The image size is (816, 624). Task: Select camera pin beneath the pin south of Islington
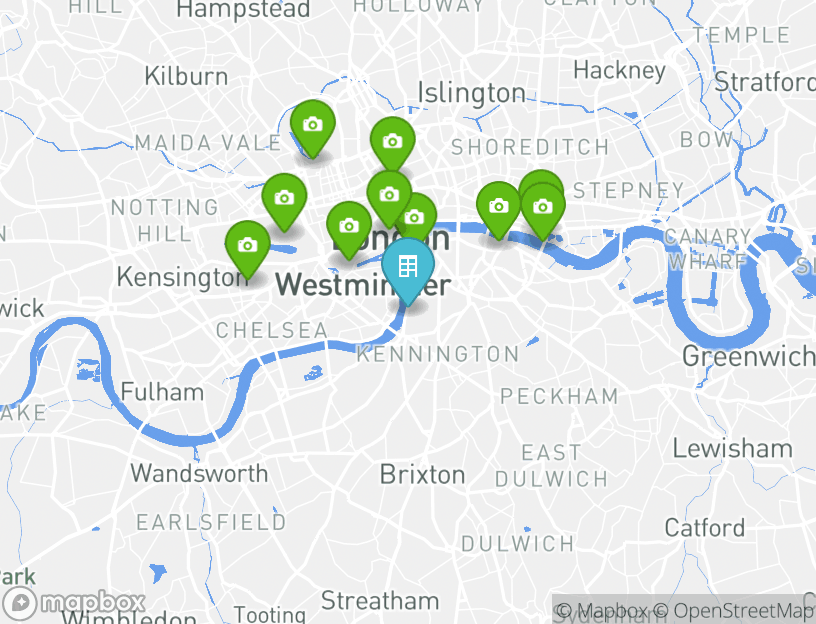point(389,198)
